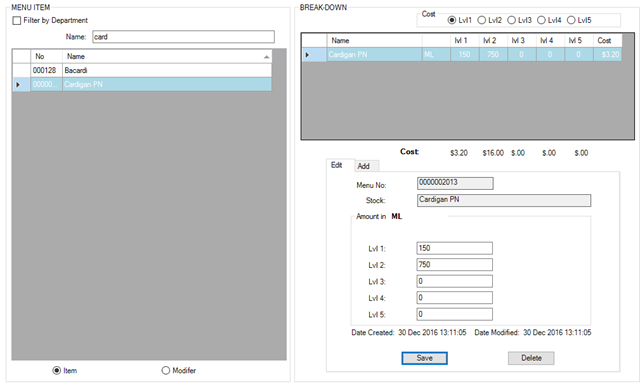Delete the break-down entry

tap(531, 358)
